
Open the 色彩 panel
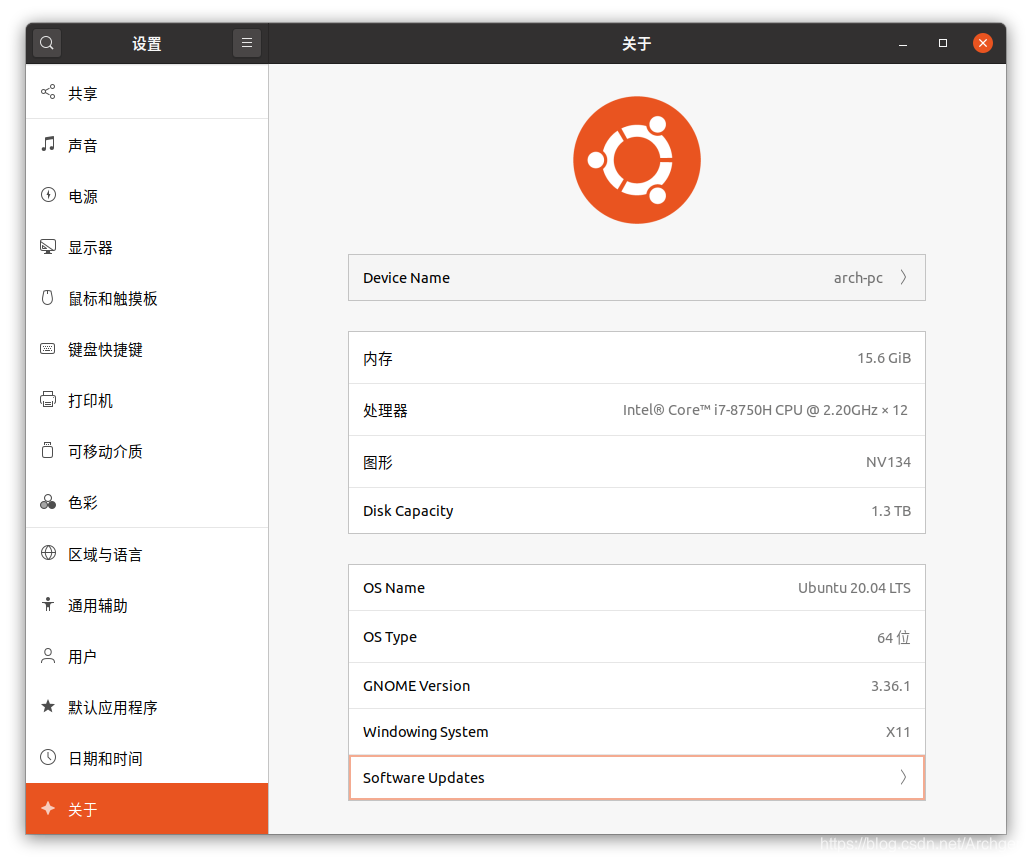[147, 503]
